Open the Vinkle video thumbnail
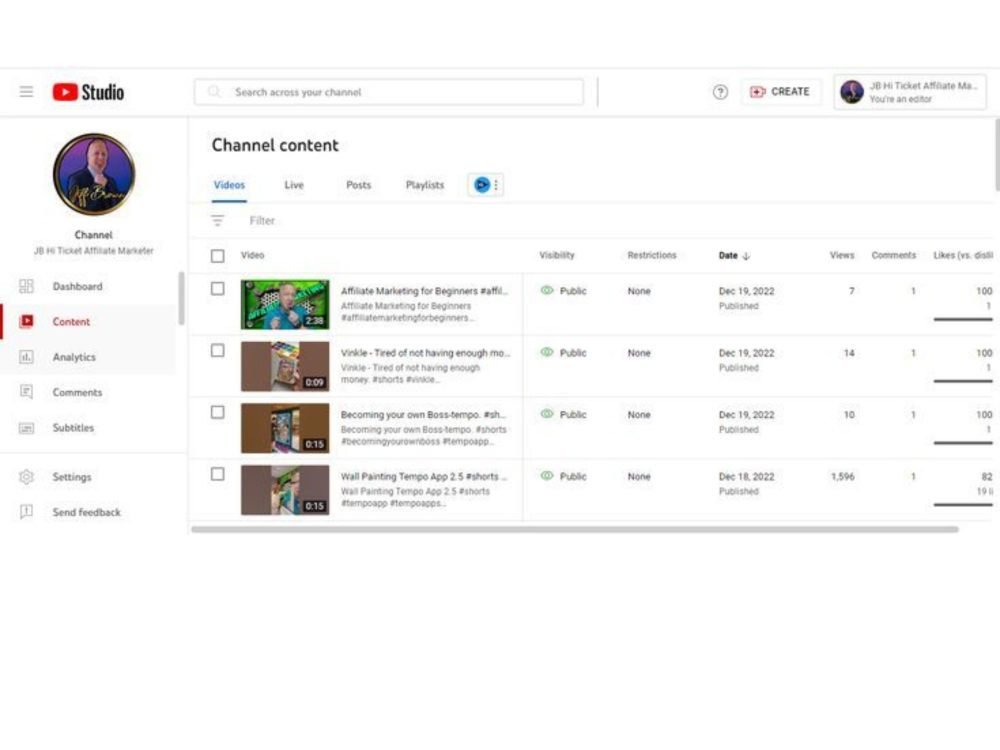This screenshot has height=750, width=1000. [285, 367]
